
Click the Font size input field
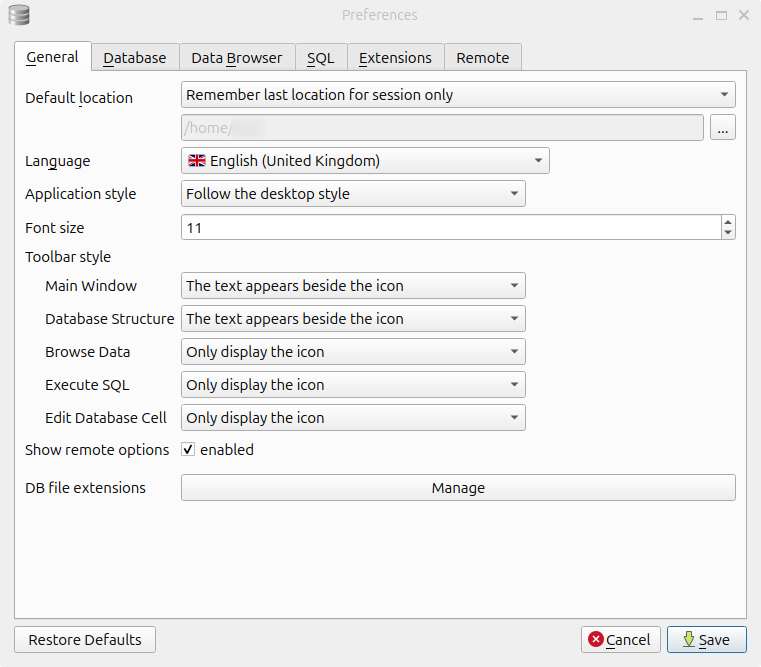click(x=451, y=228)
